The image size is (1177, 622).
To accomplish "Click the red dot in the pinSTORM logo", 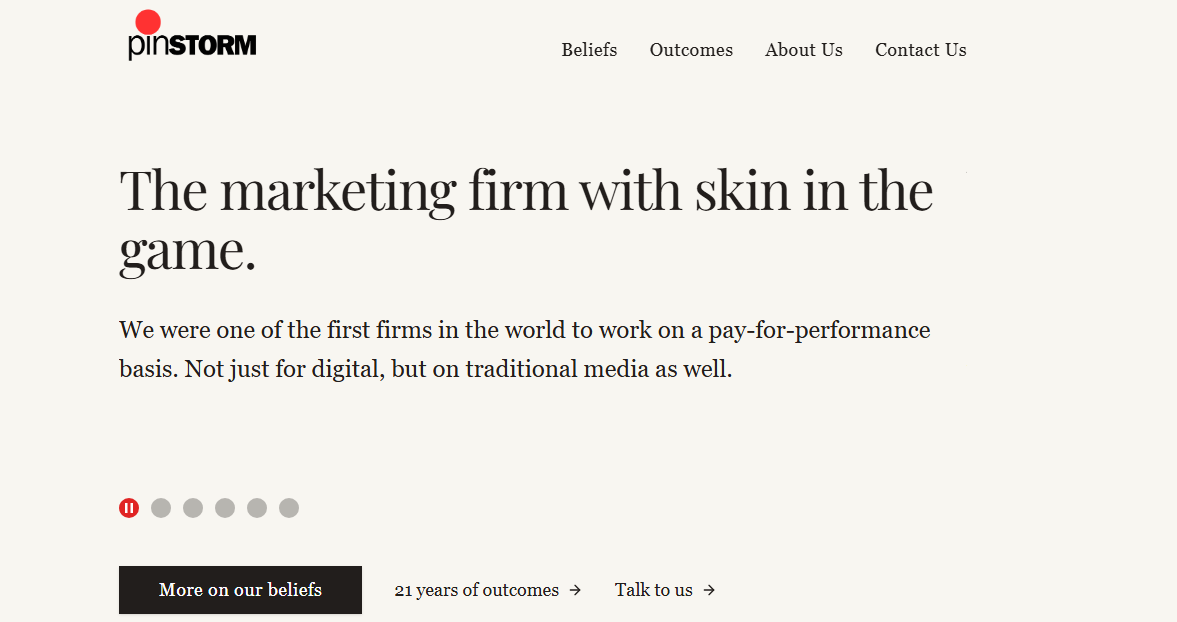I will (x=148, y=22).
